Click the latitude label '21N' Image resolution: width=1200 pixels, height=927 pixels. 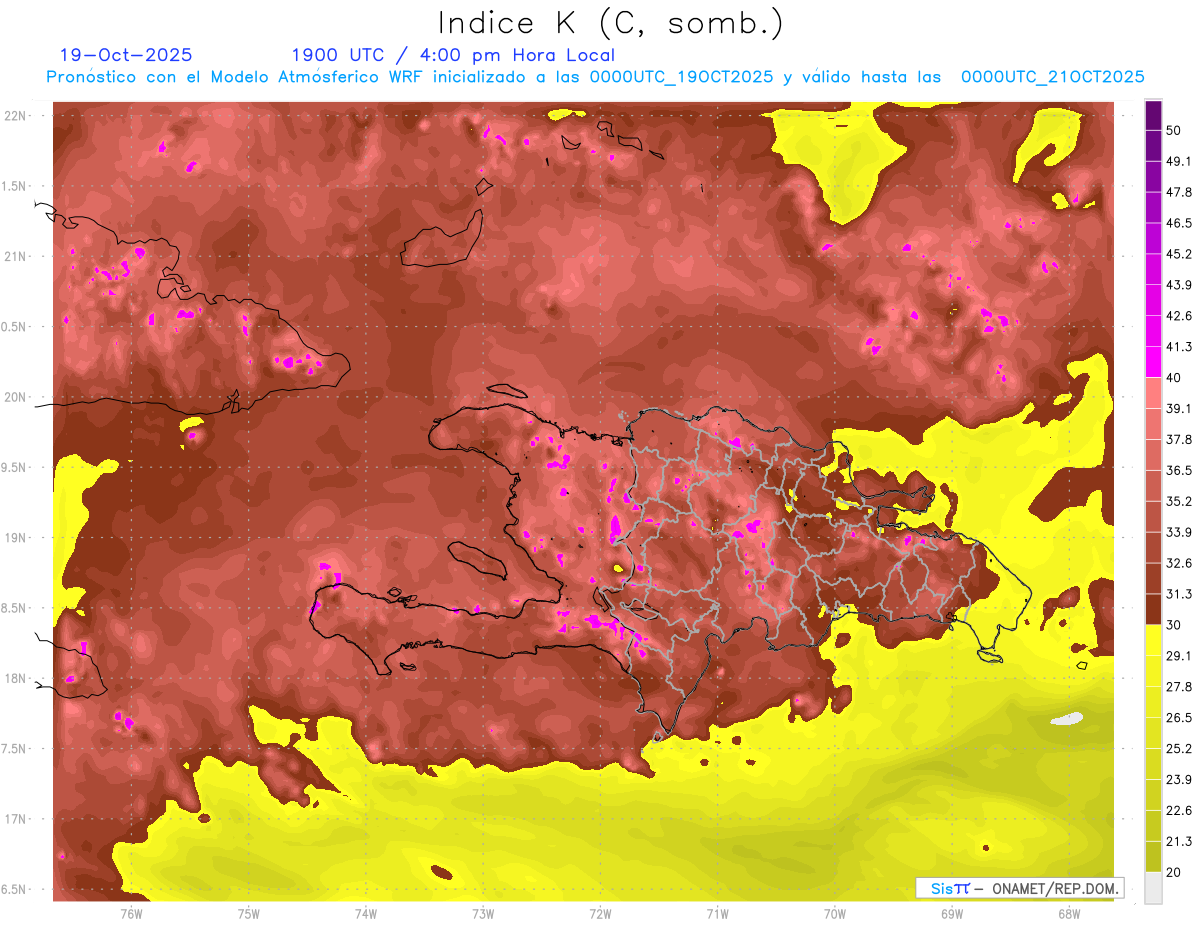click(17, 256)
